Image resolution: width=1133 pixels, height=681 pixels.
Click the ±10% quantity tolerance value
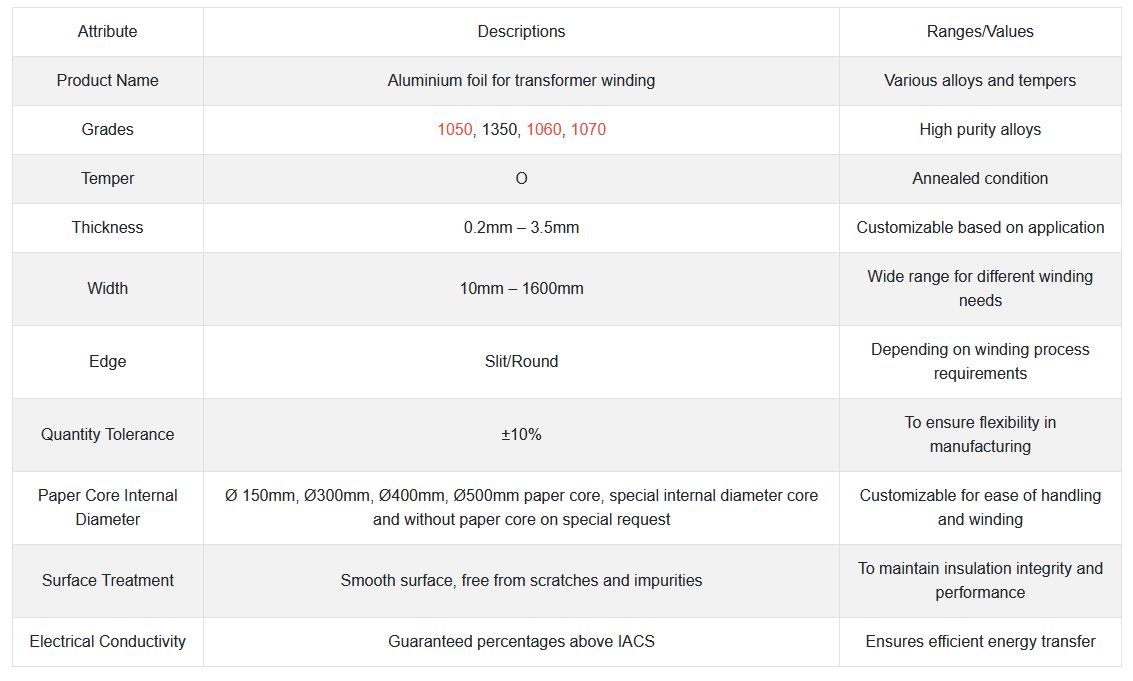521,435
